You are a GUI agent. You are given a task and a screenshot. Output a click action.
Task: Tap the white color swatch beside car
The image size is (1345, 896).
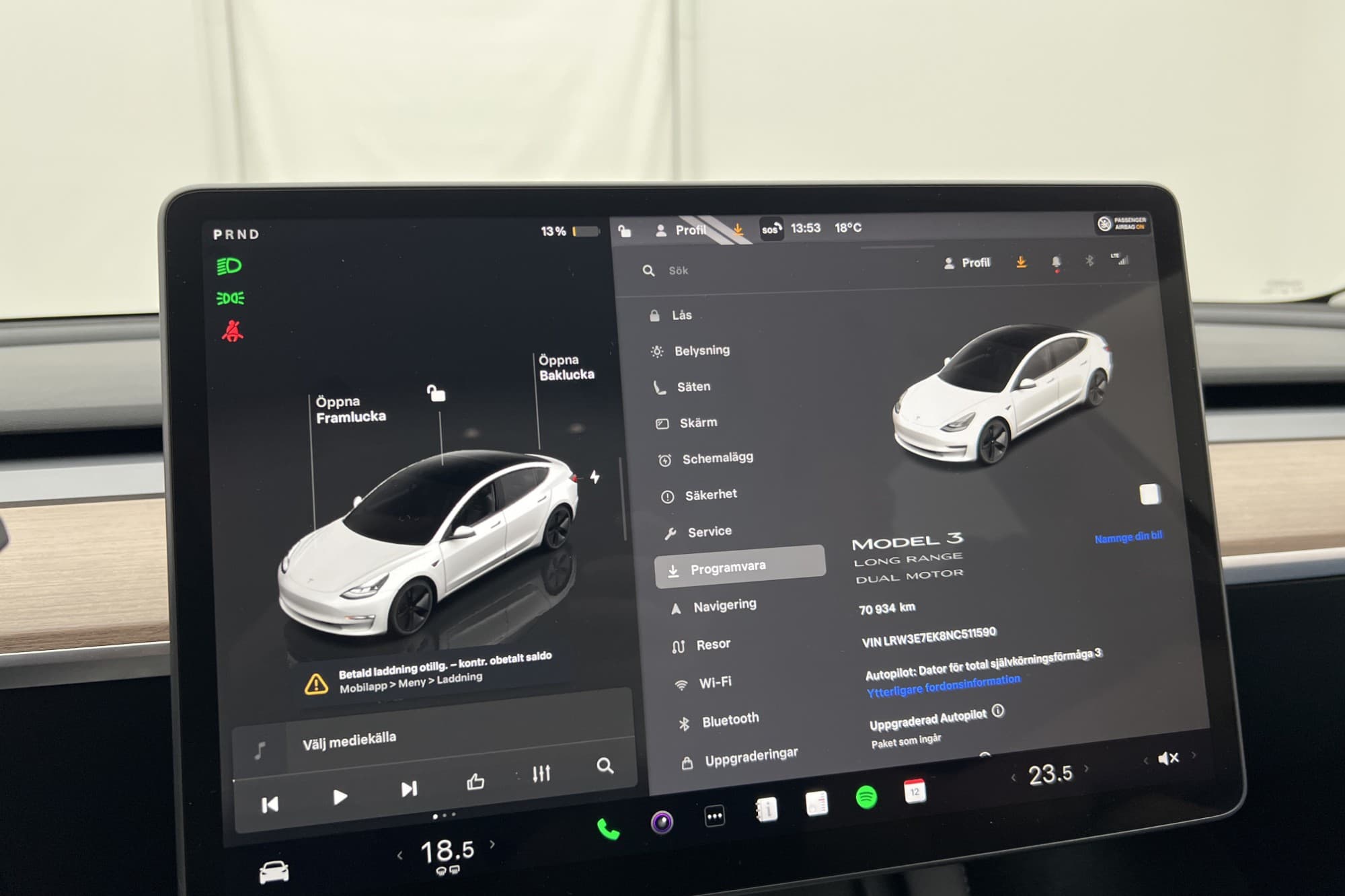(x=1149, y=495)
